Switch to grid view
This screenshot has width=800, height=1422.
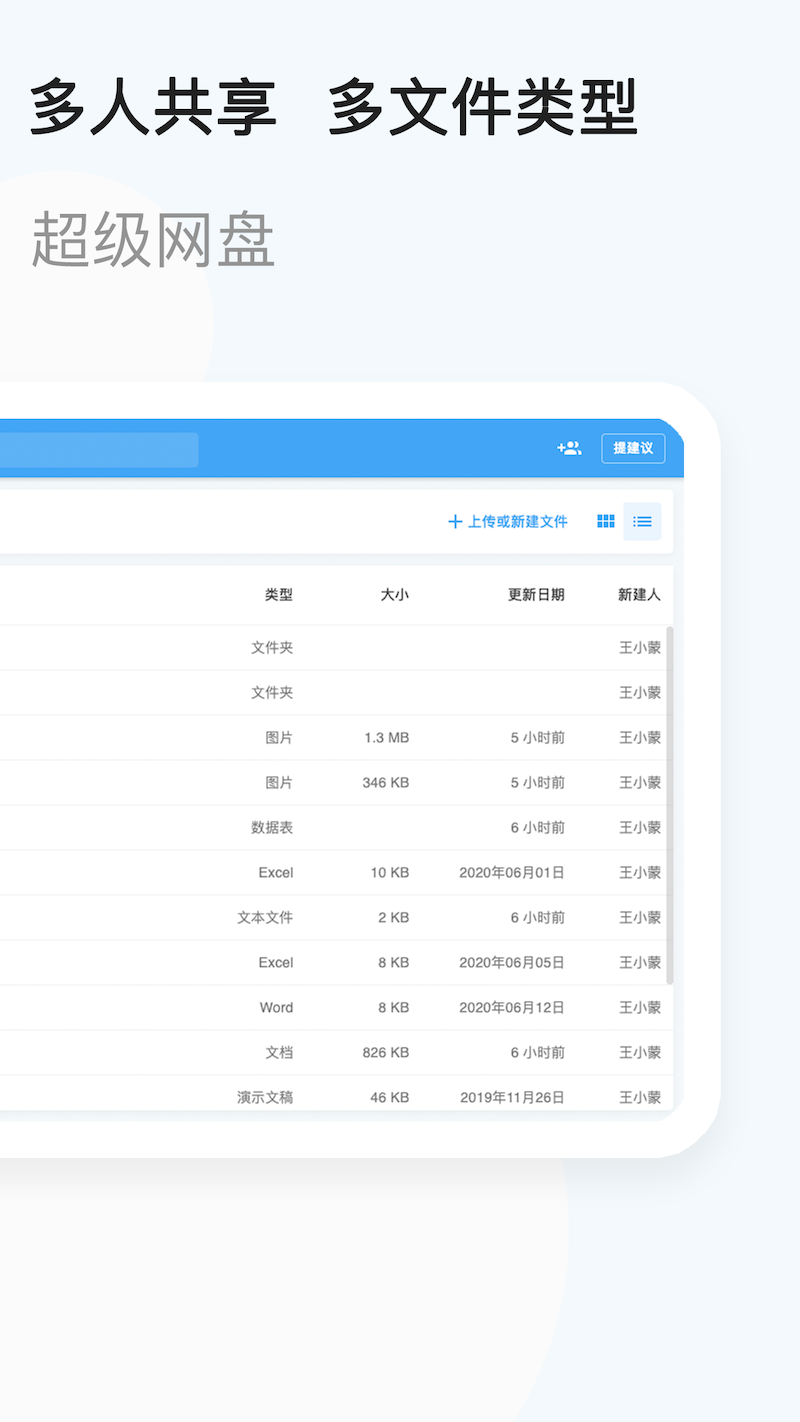click(x=606, y=521)
